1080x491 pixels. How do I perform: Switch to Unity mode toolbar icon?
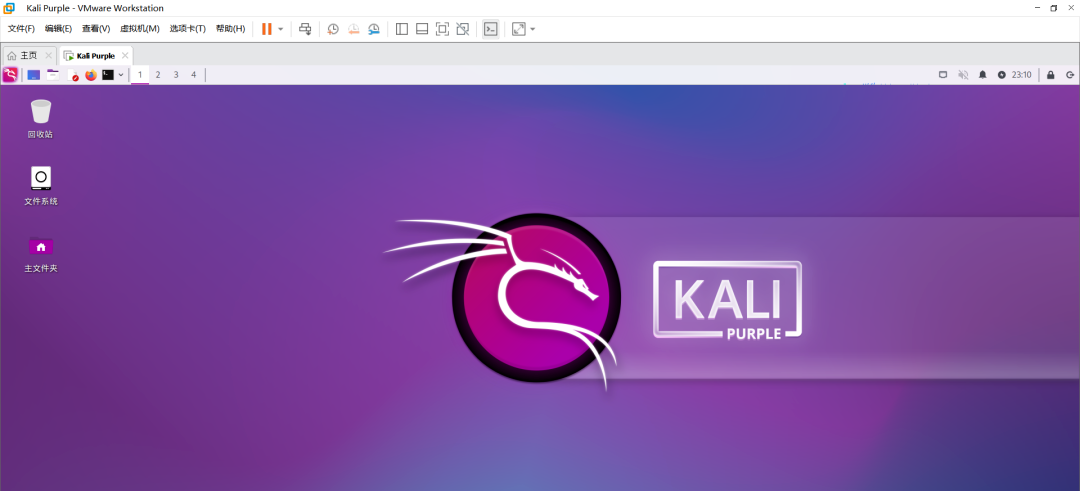(x=463, y=29)
